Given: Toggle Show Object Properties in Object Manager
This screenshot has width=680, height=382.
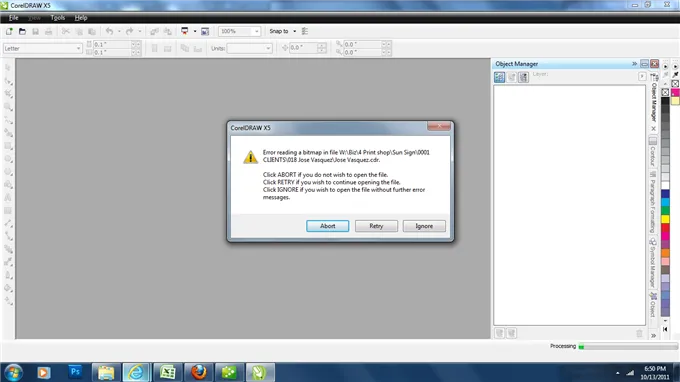Looking at the screenshot, I should (499, 77).
